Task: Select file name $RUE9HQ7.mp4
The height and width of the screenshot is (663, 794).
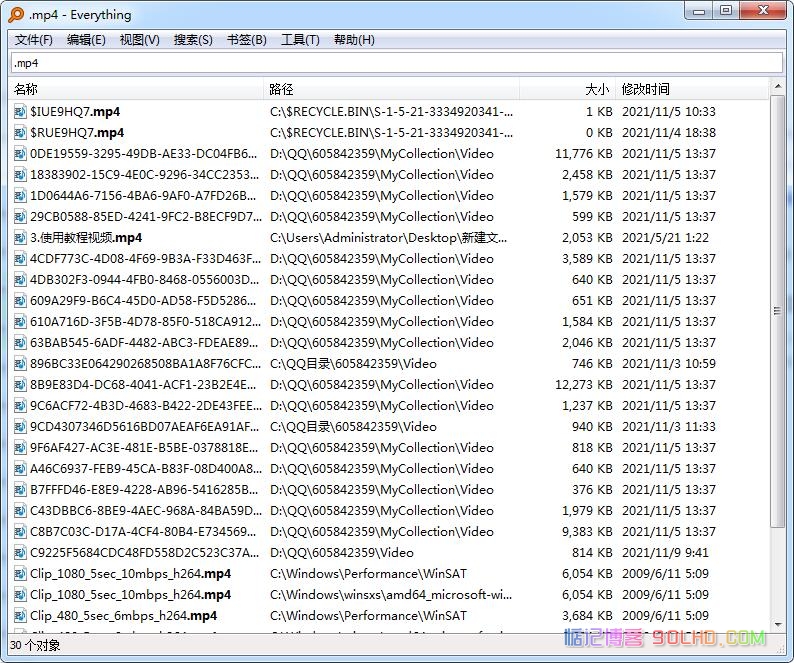Action: pyautogui.click(x=77, y=133)
